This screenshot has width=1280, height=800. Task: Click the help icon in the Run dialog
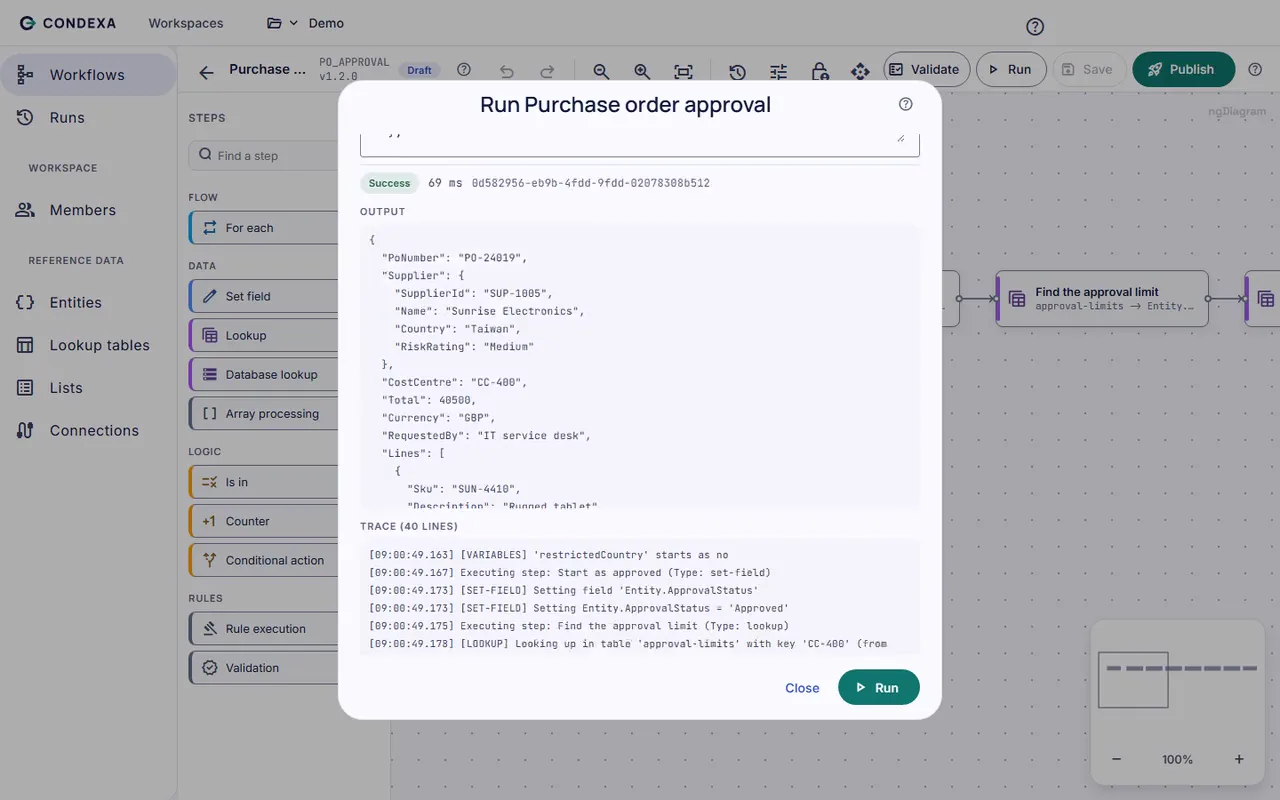click(906, 104)
